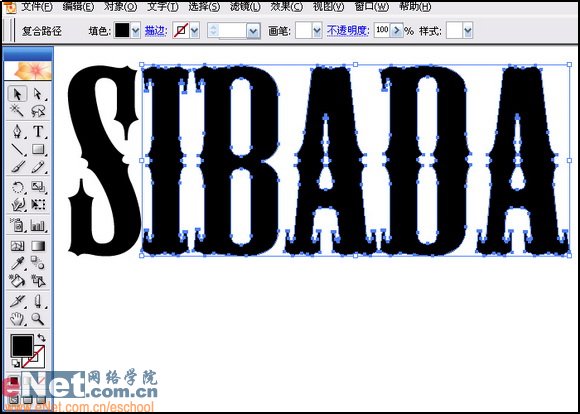This screenshot has width=580, height=414.
Task: Select the Live Paint Bucket tool
Action: [x=17, y=281]
